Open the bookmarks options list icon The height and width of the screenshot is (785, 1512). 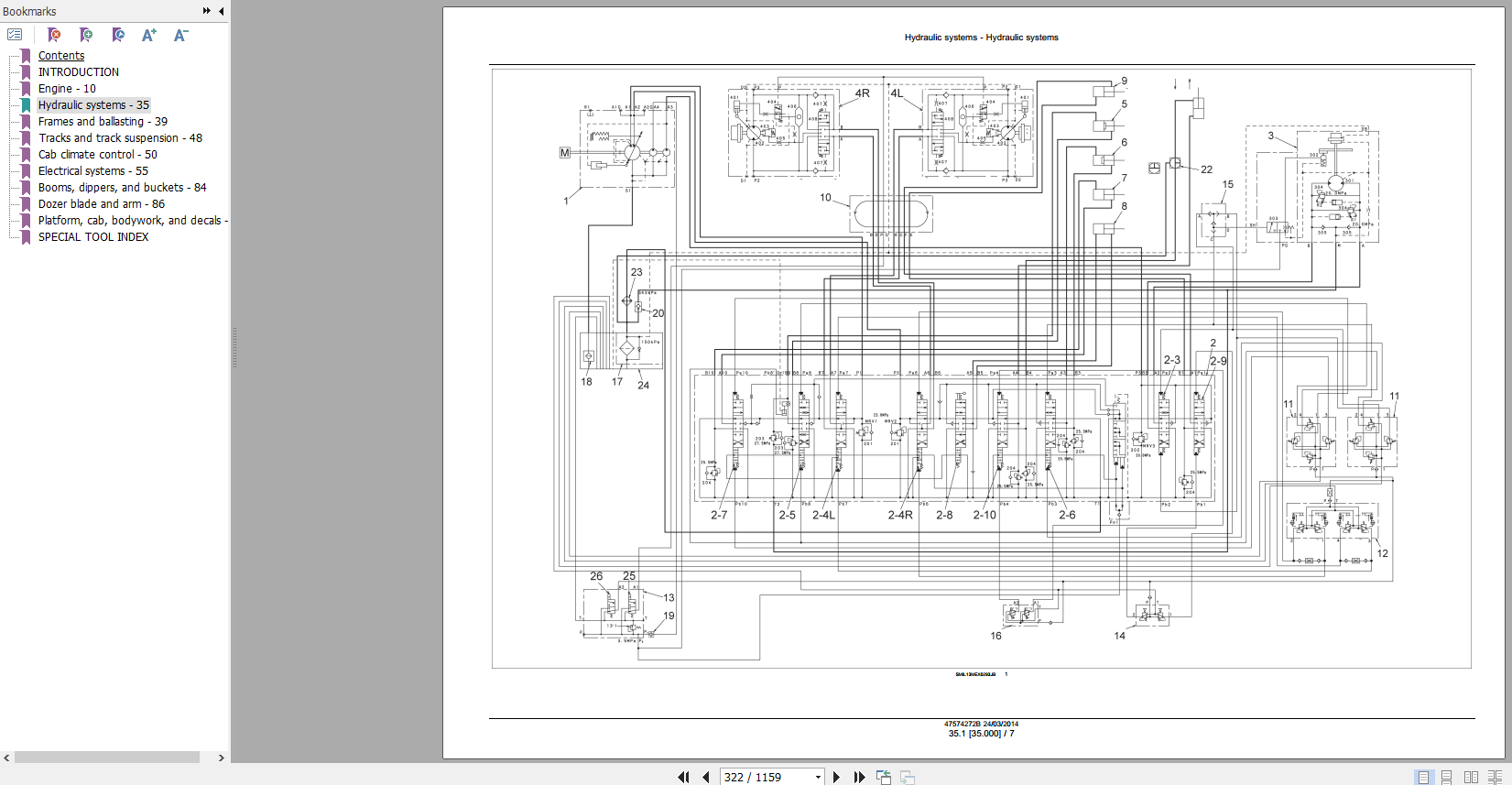[15, 35]
